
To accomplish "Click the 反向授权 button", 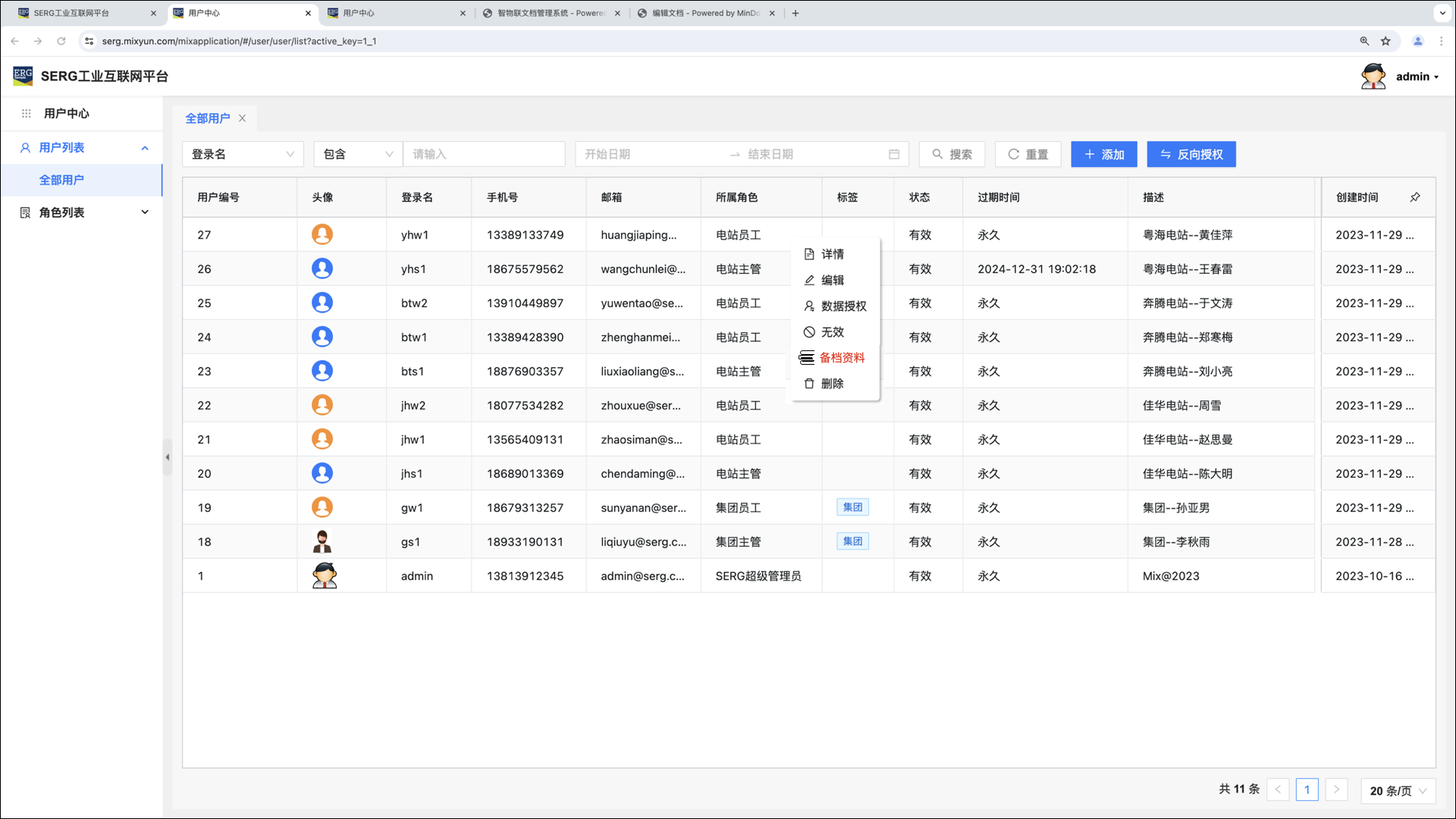I will [x=1191, y=154].
